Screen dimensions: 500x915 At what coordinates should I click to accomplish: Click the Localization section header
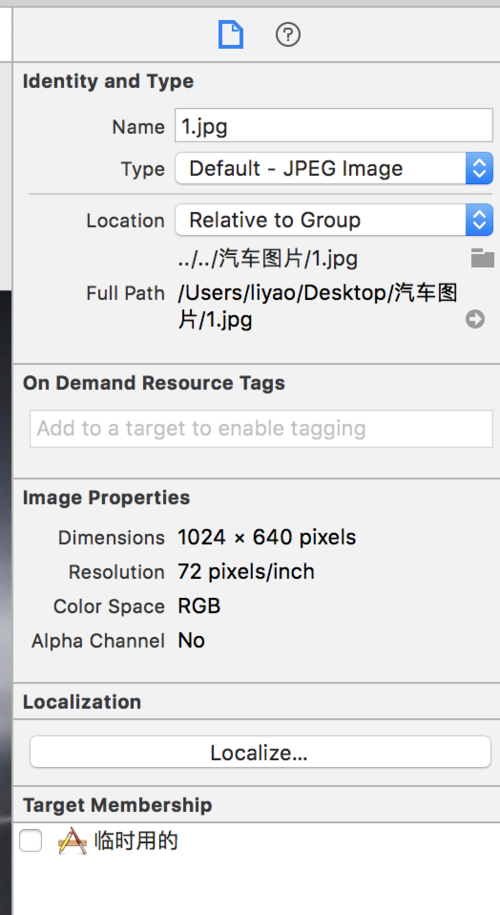click(x=82, y=701)
